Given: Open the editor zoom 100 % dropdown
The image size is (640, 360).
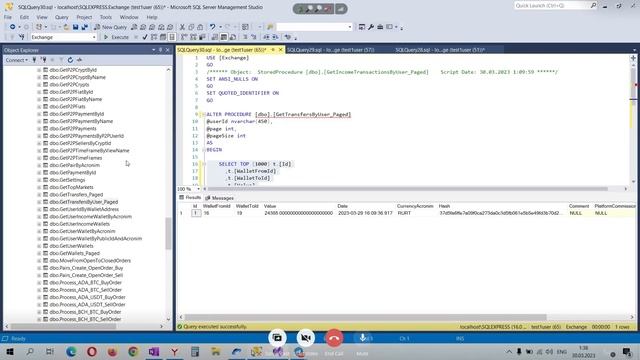Looking at the screenshot, I should 198,189.
